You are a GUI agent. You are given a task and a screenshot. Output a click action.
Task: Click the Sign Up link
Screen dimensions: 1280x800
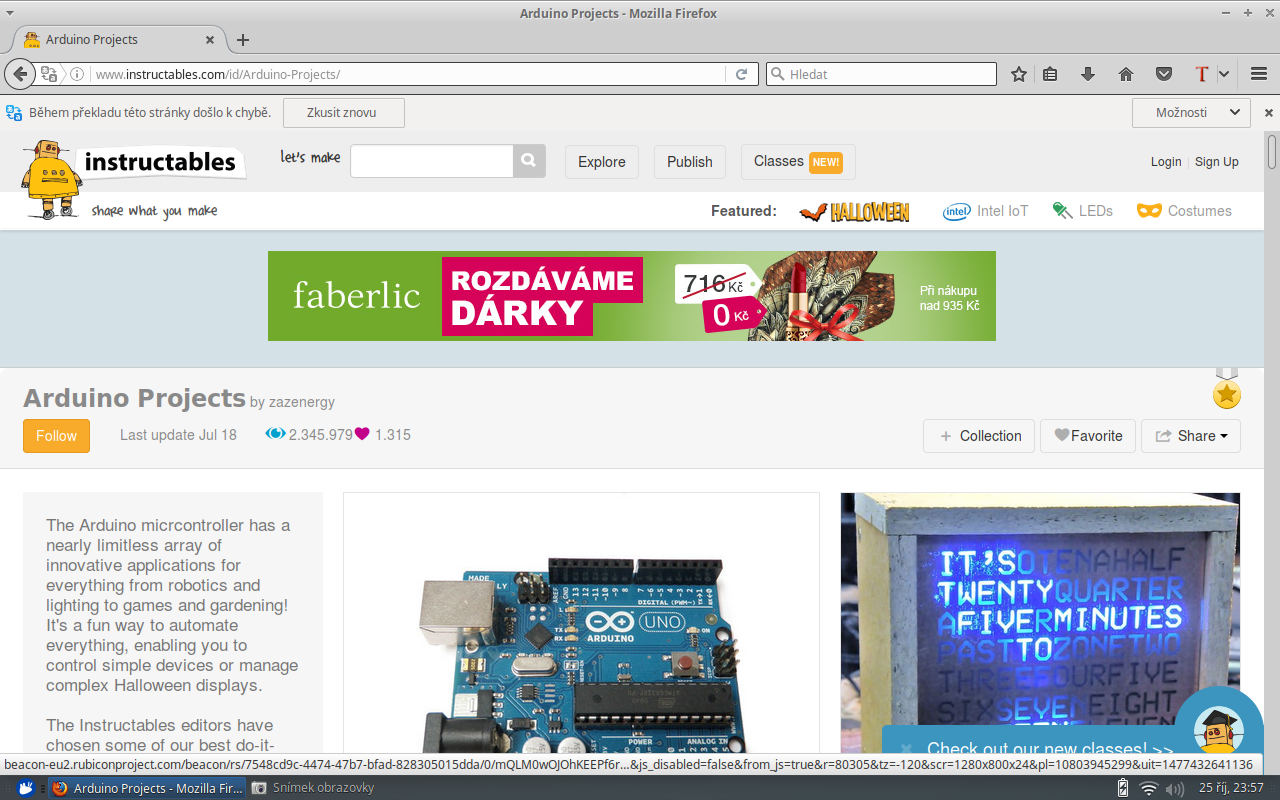[1217, 162]
